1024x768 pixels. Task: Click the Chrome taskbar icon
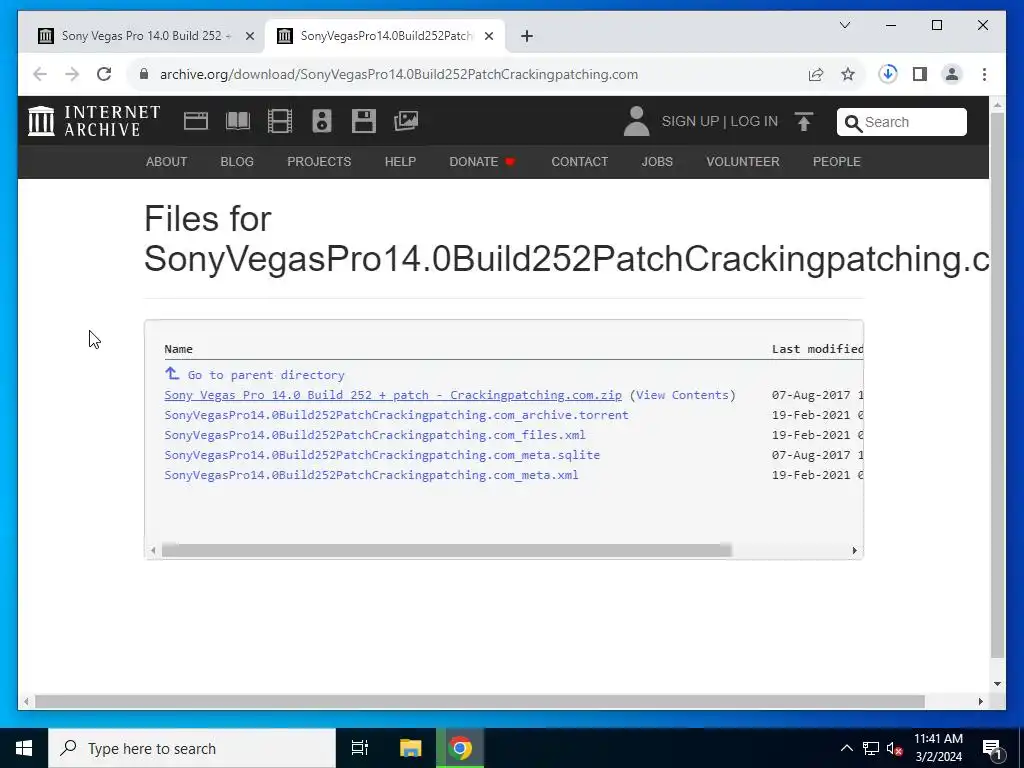click(x=460, y=748)
